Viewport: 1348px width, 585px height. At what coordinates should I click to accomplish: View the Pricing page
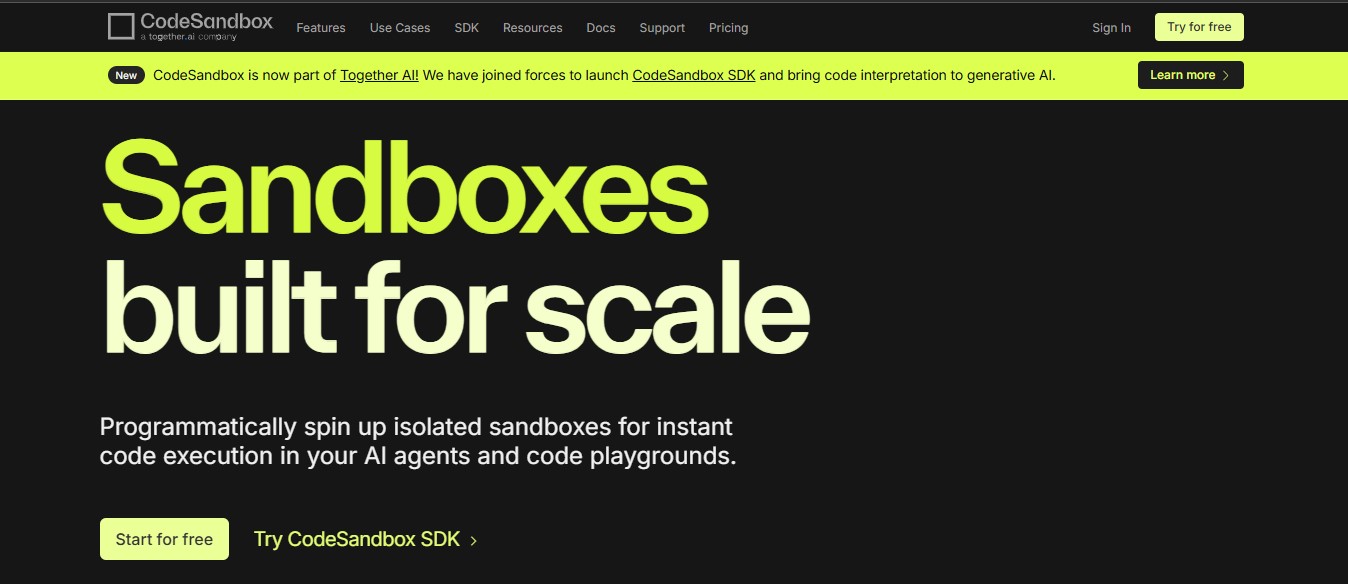pos(729,28)
